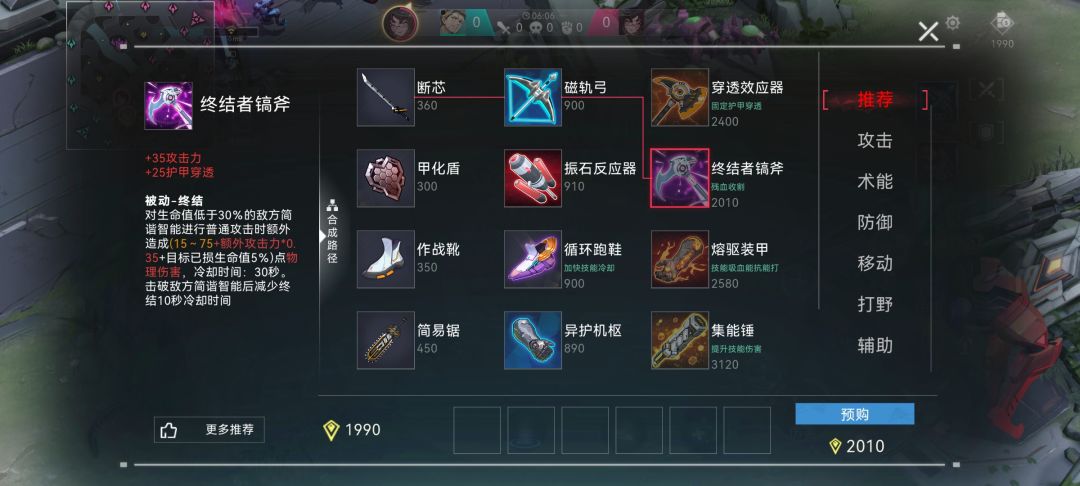This screenshot has height=486, width=1080.
Task: Click the first empty inventory slot
Action: click(x=477, y=430)
